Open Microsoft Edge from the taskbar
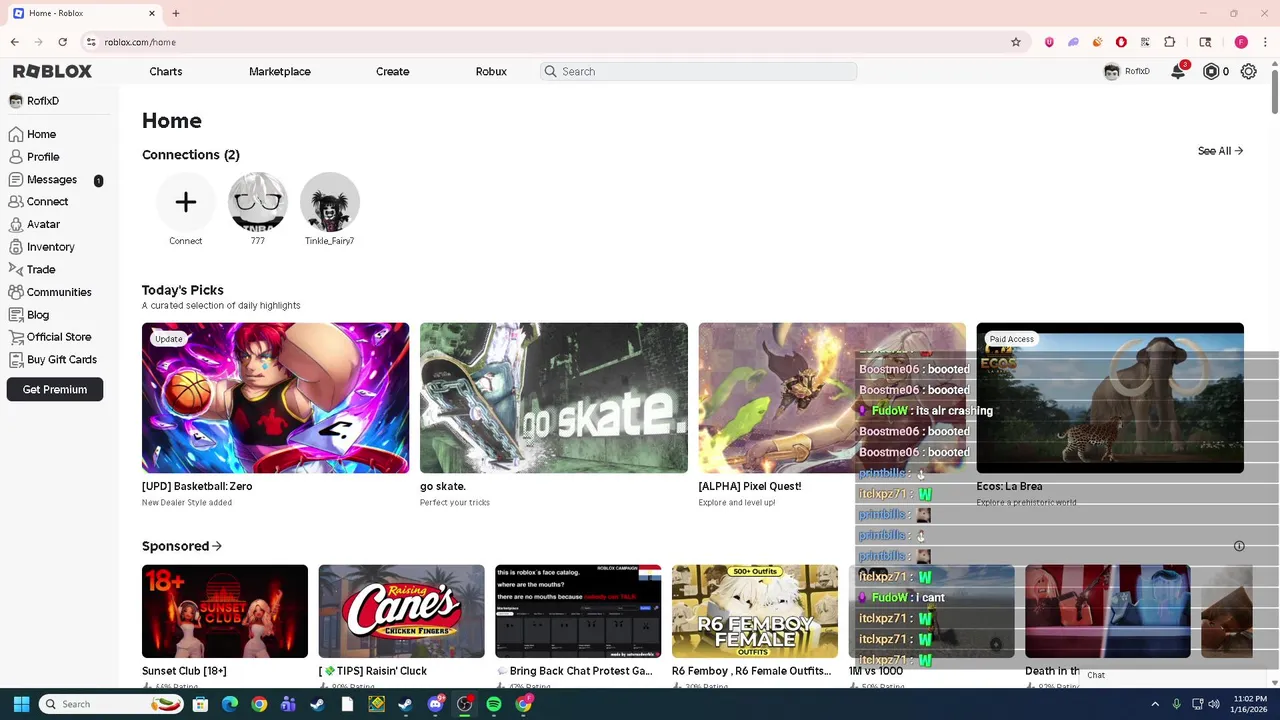Screen dimensions: 1280x720 230,704
